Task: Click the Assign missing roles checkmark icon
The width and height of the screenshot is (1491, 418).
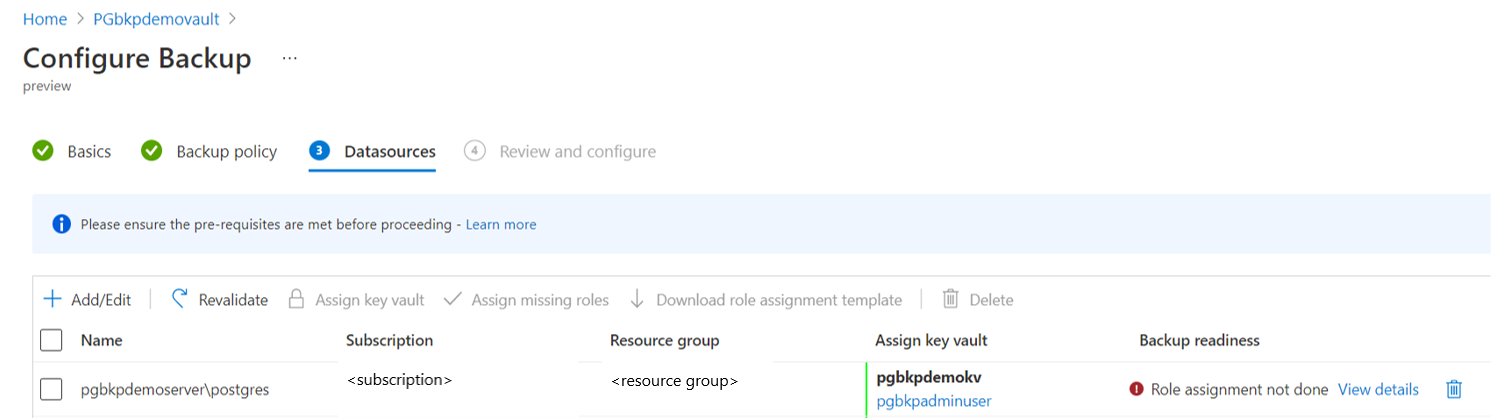Action: click(x=452, y=299)
